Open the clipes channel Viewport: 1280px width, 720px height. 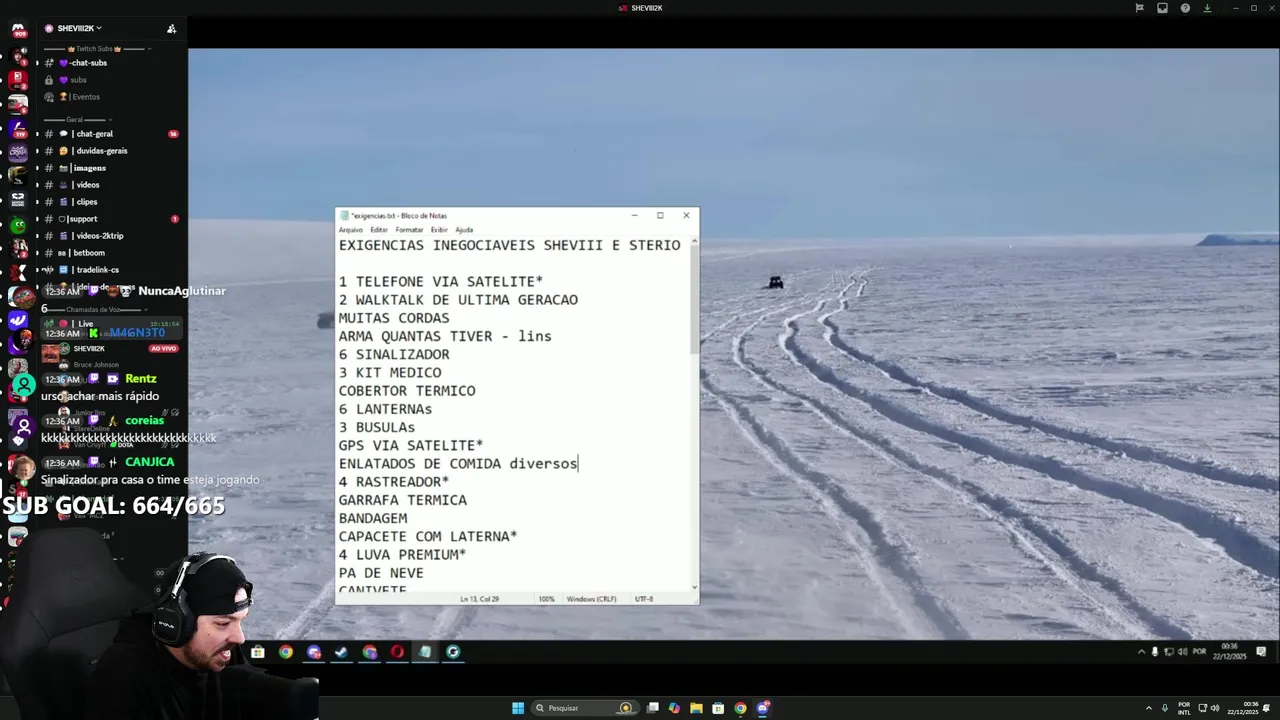(112, 202)
